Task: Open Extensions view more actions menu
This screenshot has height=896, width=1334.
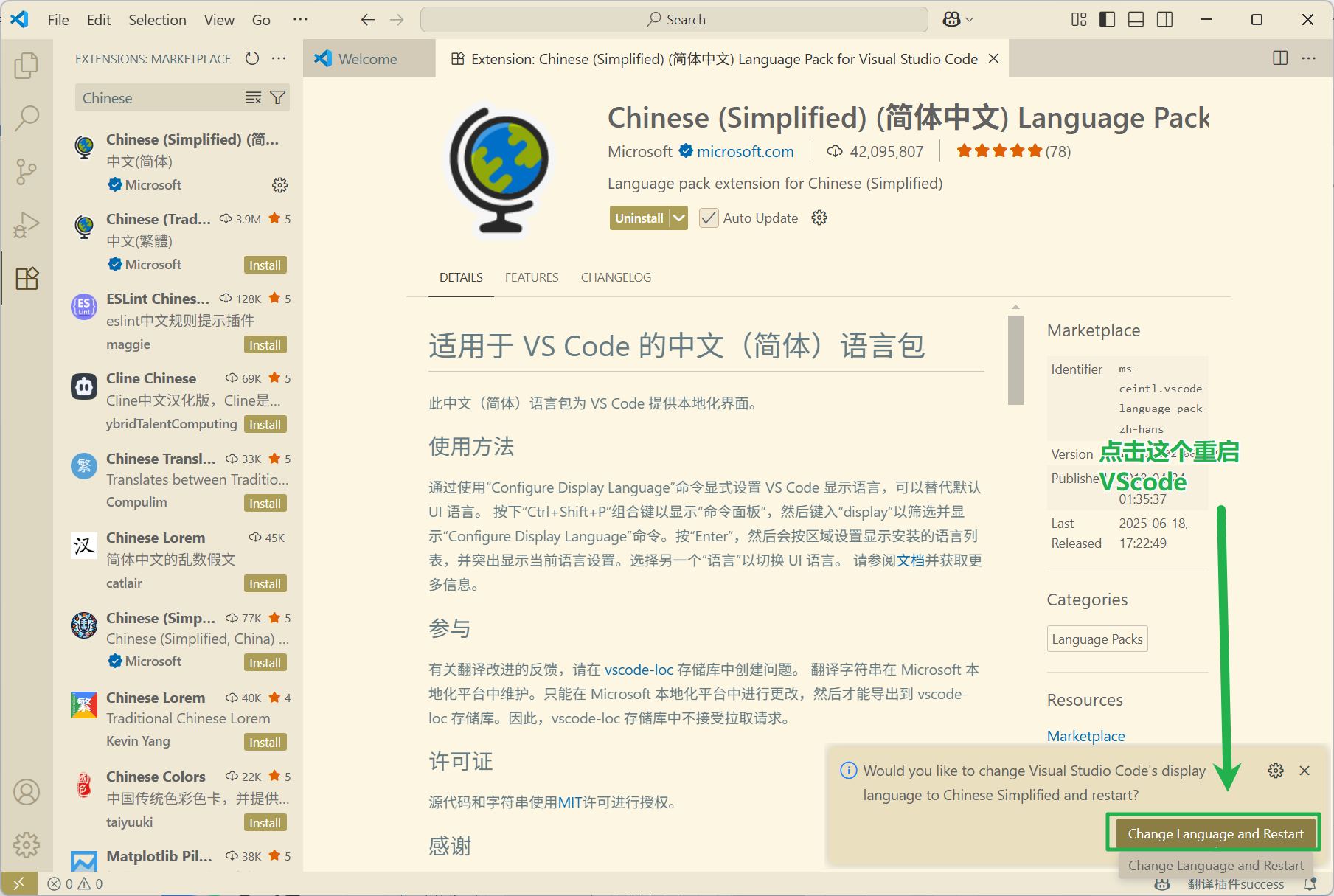Action: pyautogui.click(x=279, y=58)
